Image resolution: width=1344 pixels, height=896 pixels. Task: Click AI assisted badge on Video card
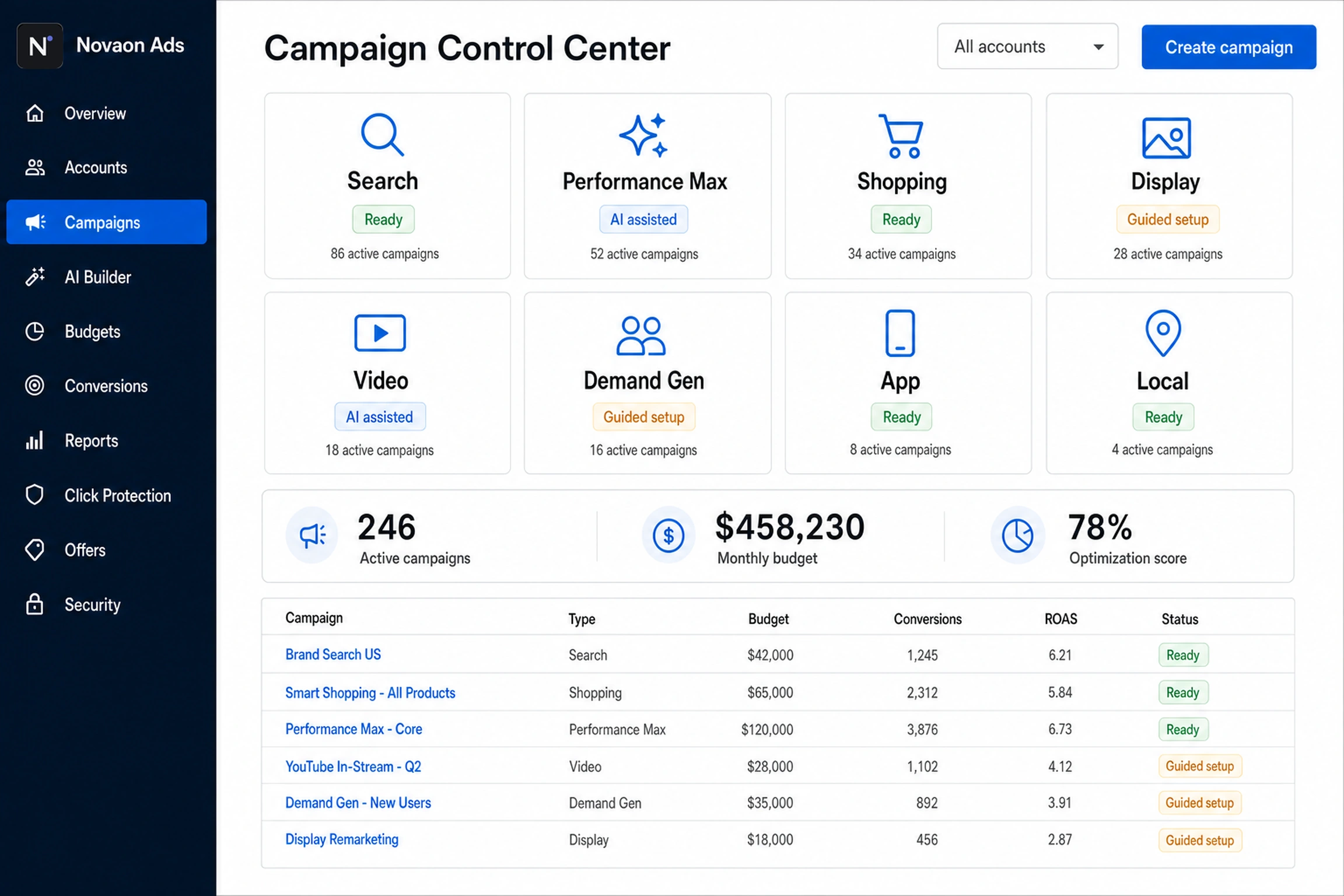click(380, 416)
